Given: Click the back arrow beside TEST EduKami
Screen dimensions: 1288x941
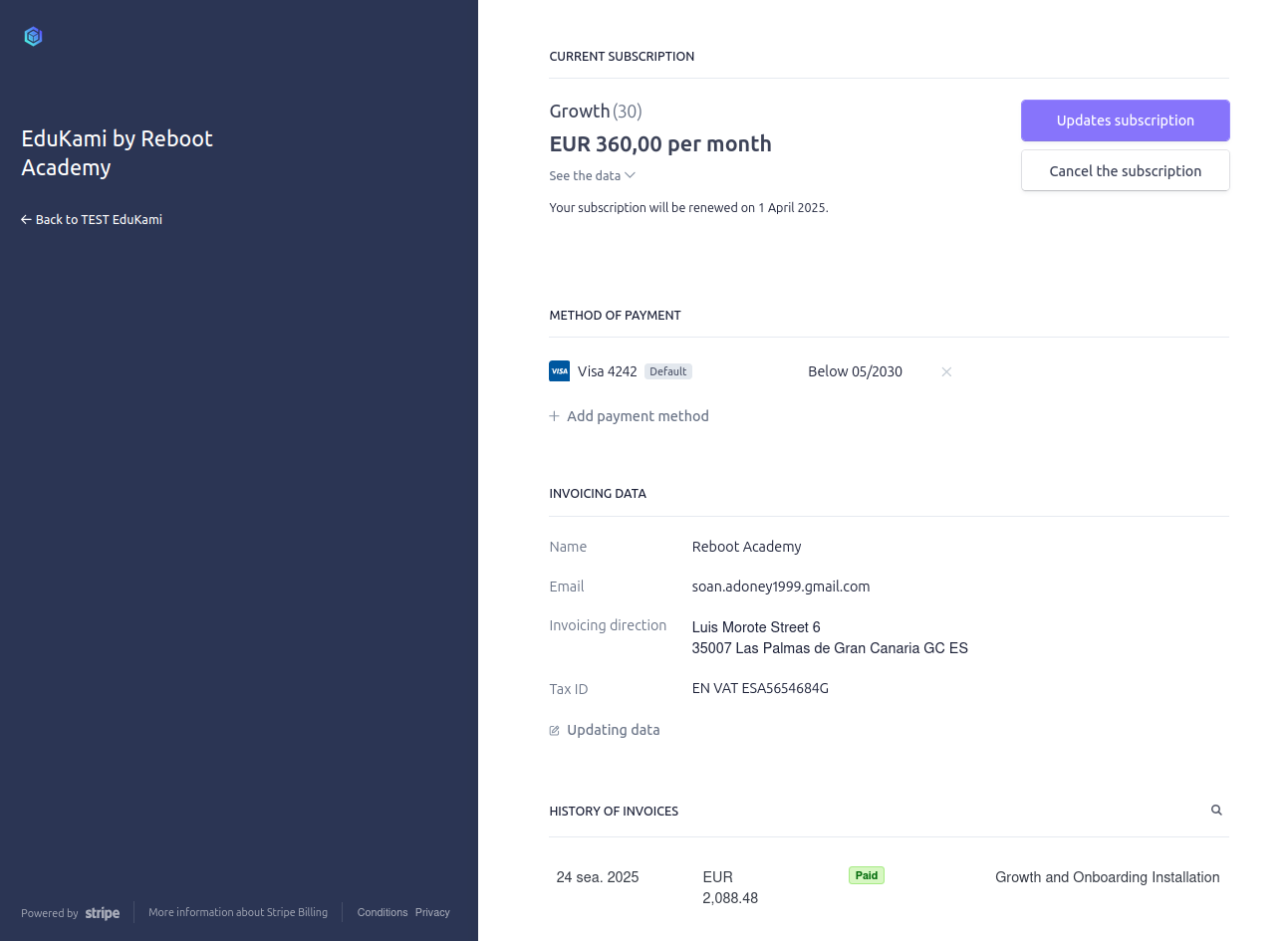Looking at the screenshot, I should (26, 220).
